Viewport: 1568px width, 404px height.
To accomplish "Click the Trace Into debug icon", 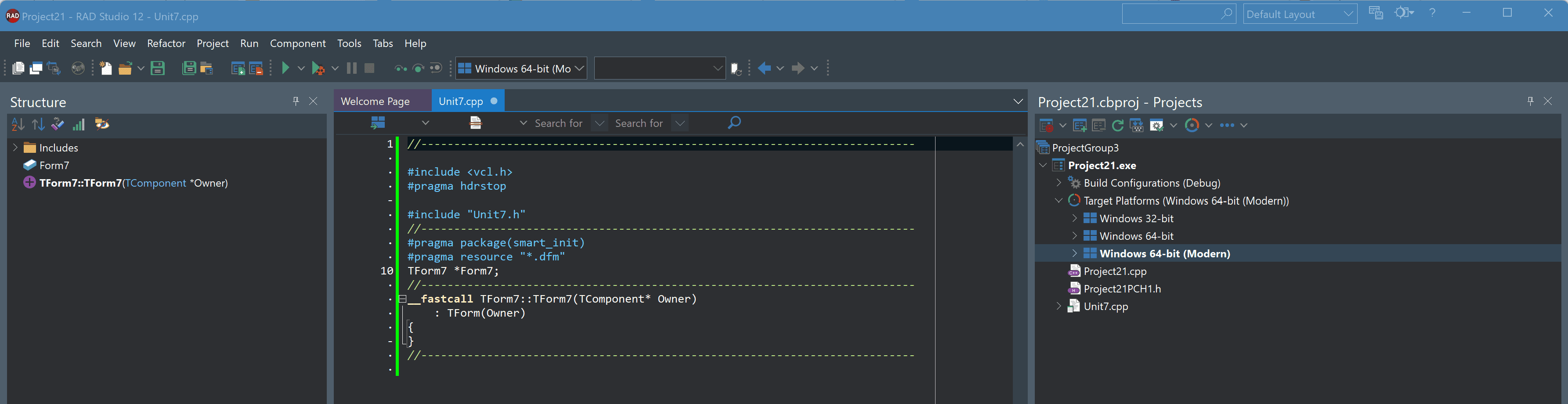I will click(401, 68).
